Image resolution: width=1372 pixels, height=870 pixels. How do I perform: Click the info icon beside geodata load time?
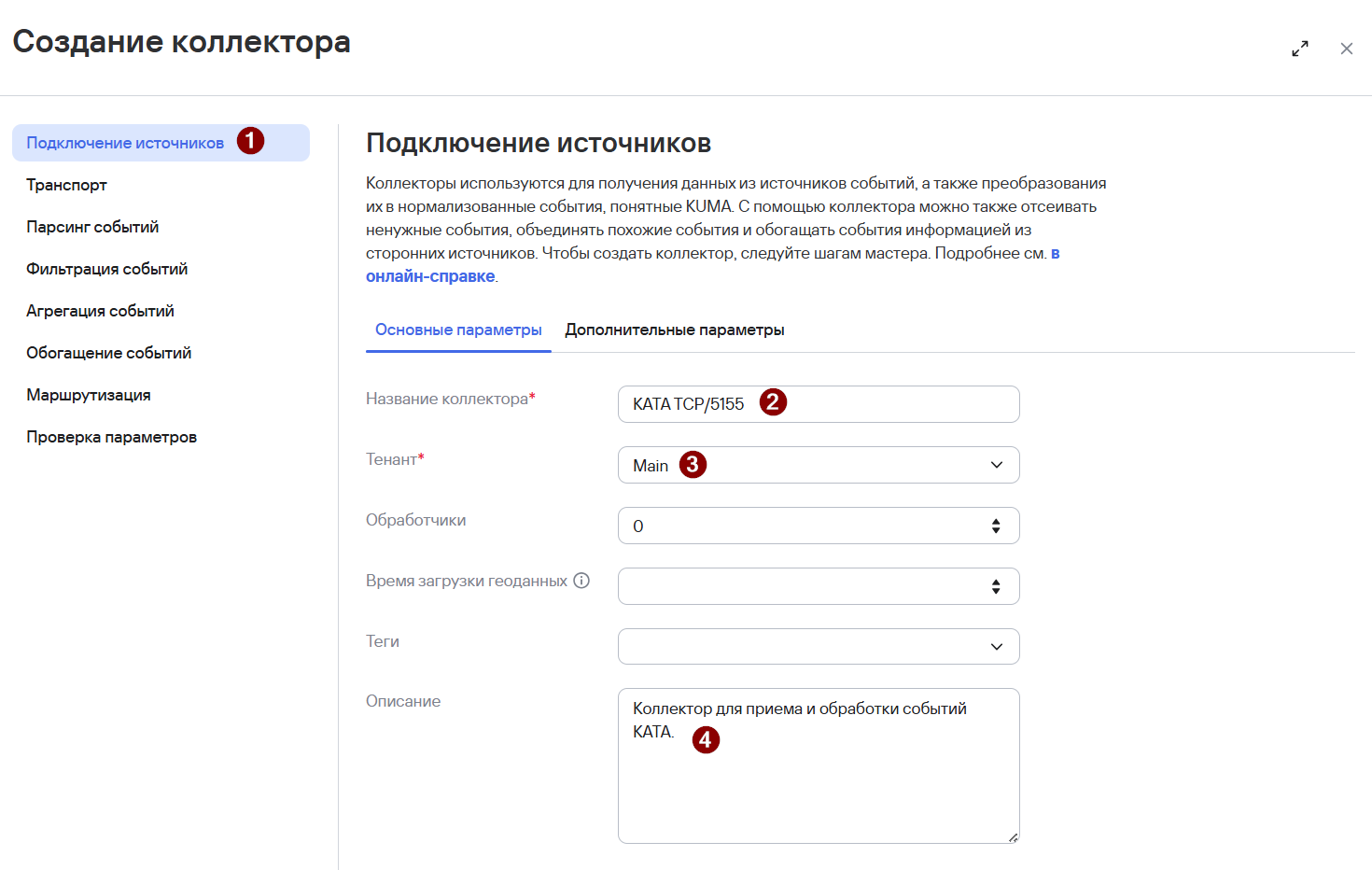click(581, 581)
